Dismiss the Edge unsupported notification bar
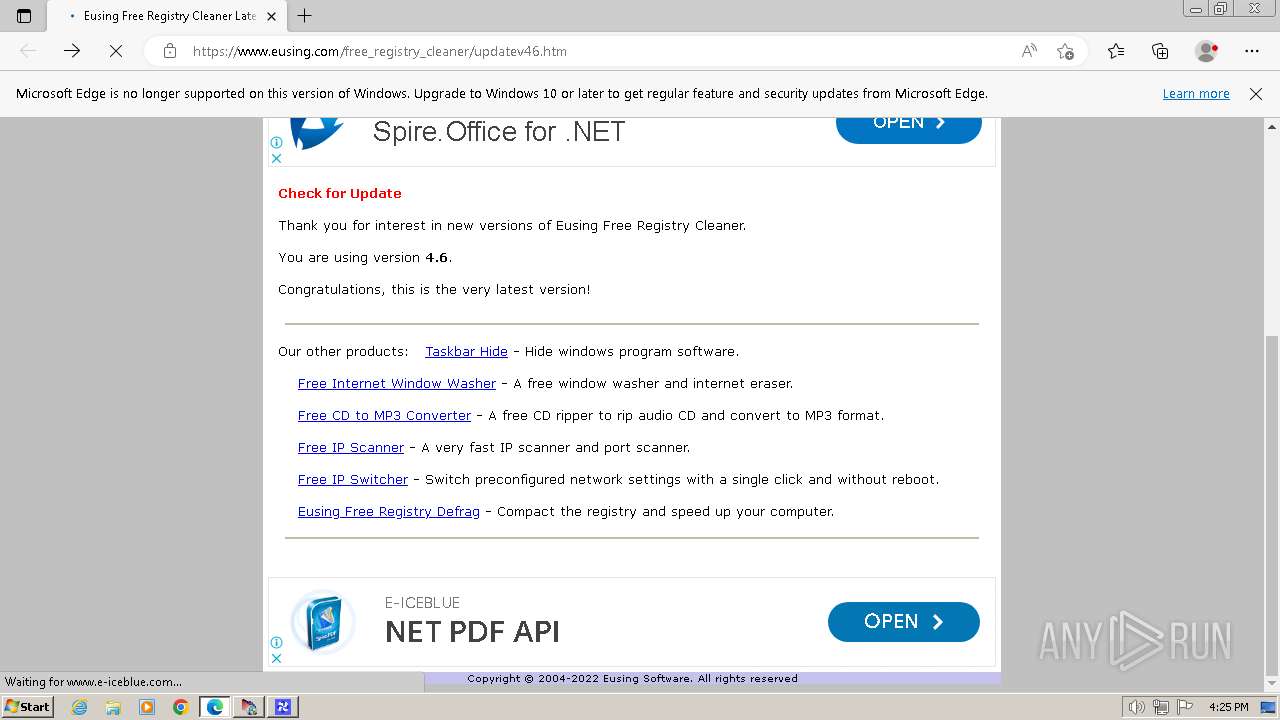 (1256, 94)
